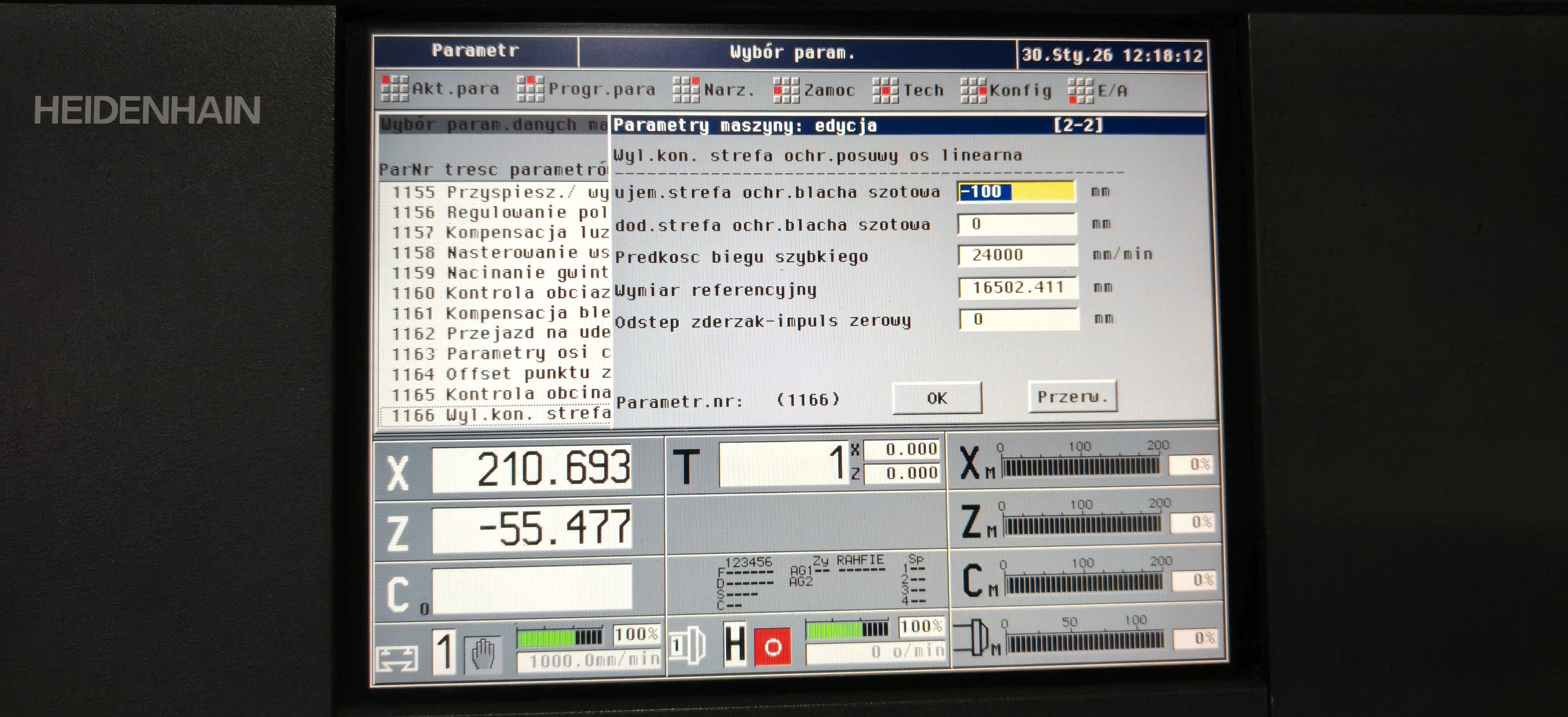Click the feed rate value 1000.0mm/min

(589, 661)
